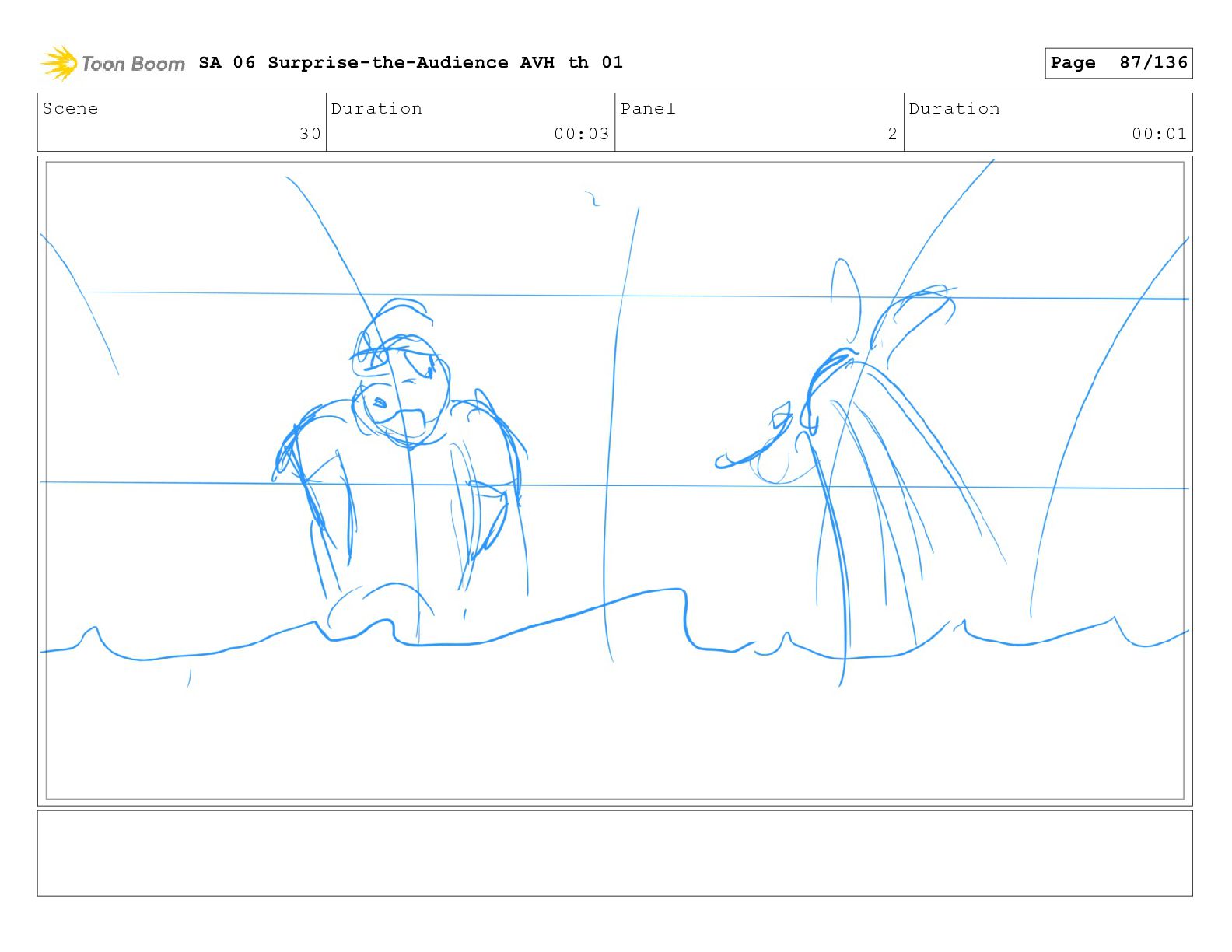Click the title 'SA 06 Surprise-the-Audience AVH th 01'
Image resolution: width=1232 pixels, height=952 pixels.
[x=411, y=62]
